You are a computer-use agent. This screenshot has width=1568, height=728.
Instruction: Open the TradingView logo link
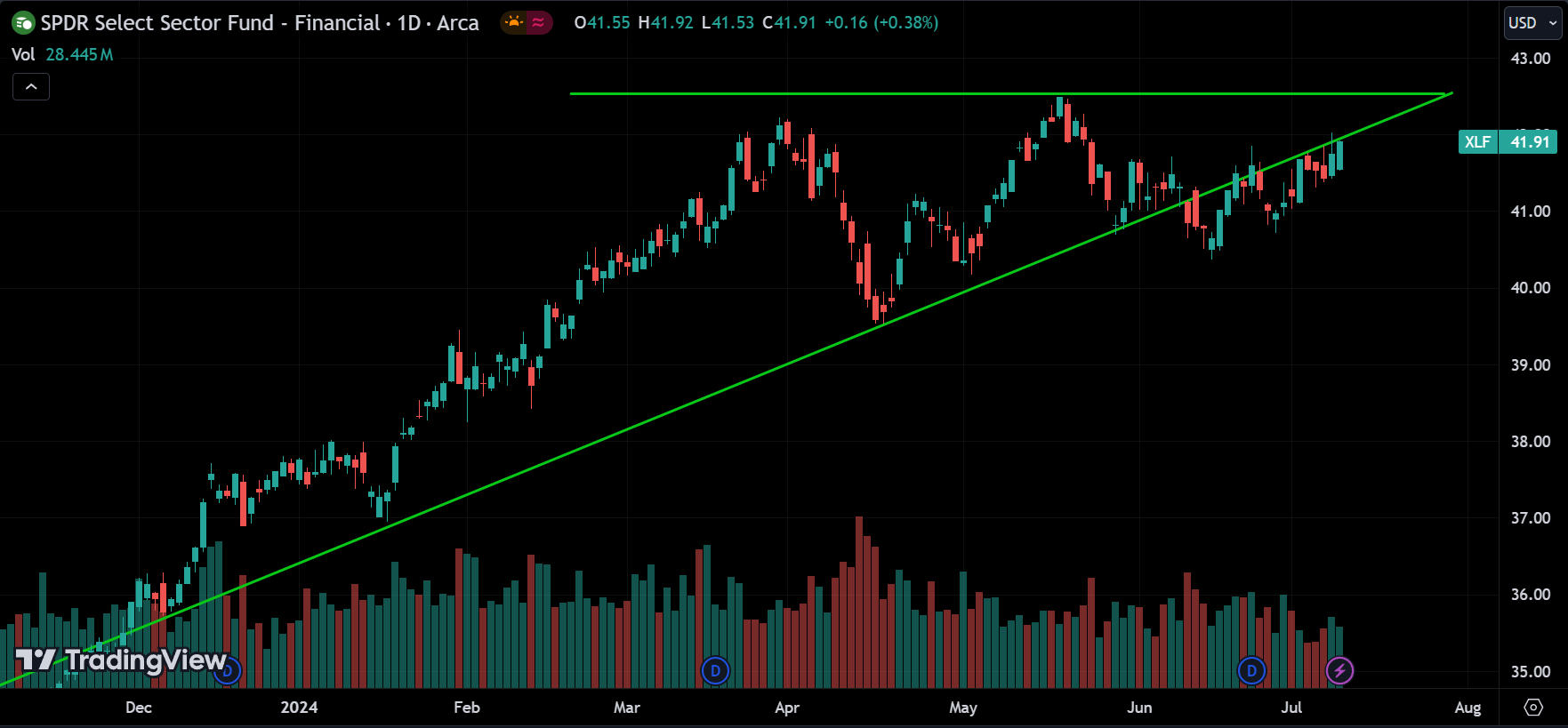[x=121, y=660]
